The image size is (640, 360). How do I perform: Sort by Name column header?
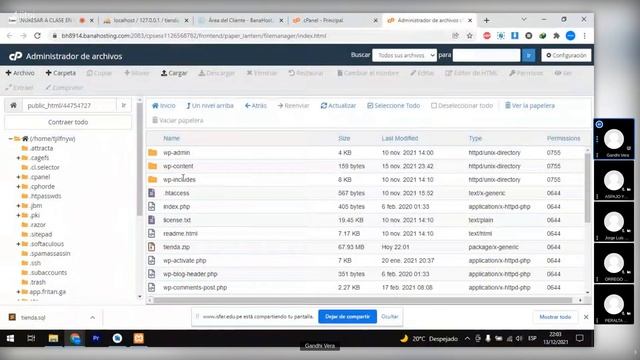pyautogui.click(x=171, y=138)
